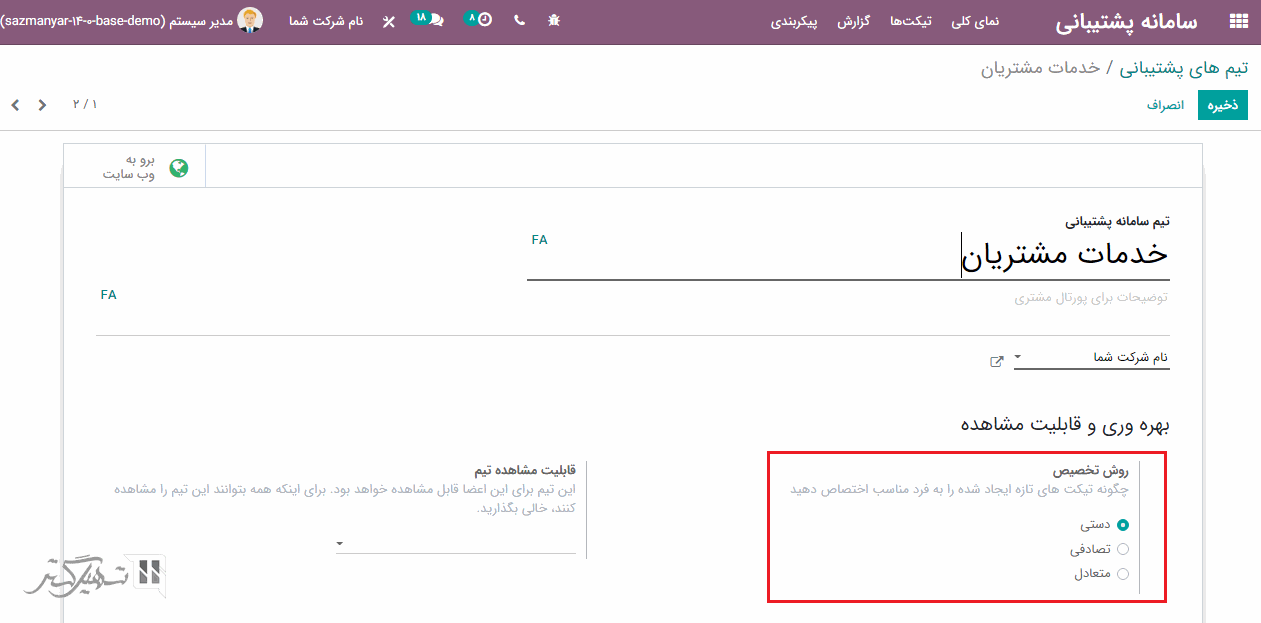1261x623 pixels.
Task: Click the debug bug icon
Action: pyautogui.click(x=554, y=20)
